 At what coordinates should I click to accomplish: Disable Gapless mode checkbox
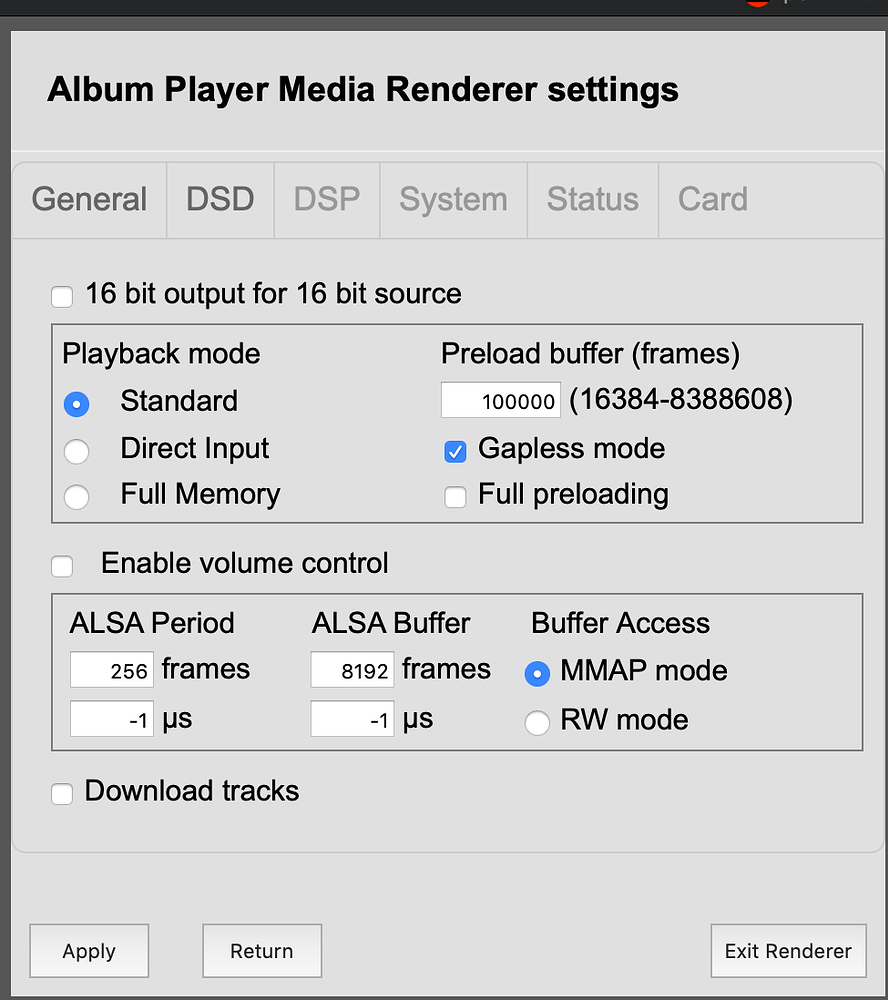455,451
